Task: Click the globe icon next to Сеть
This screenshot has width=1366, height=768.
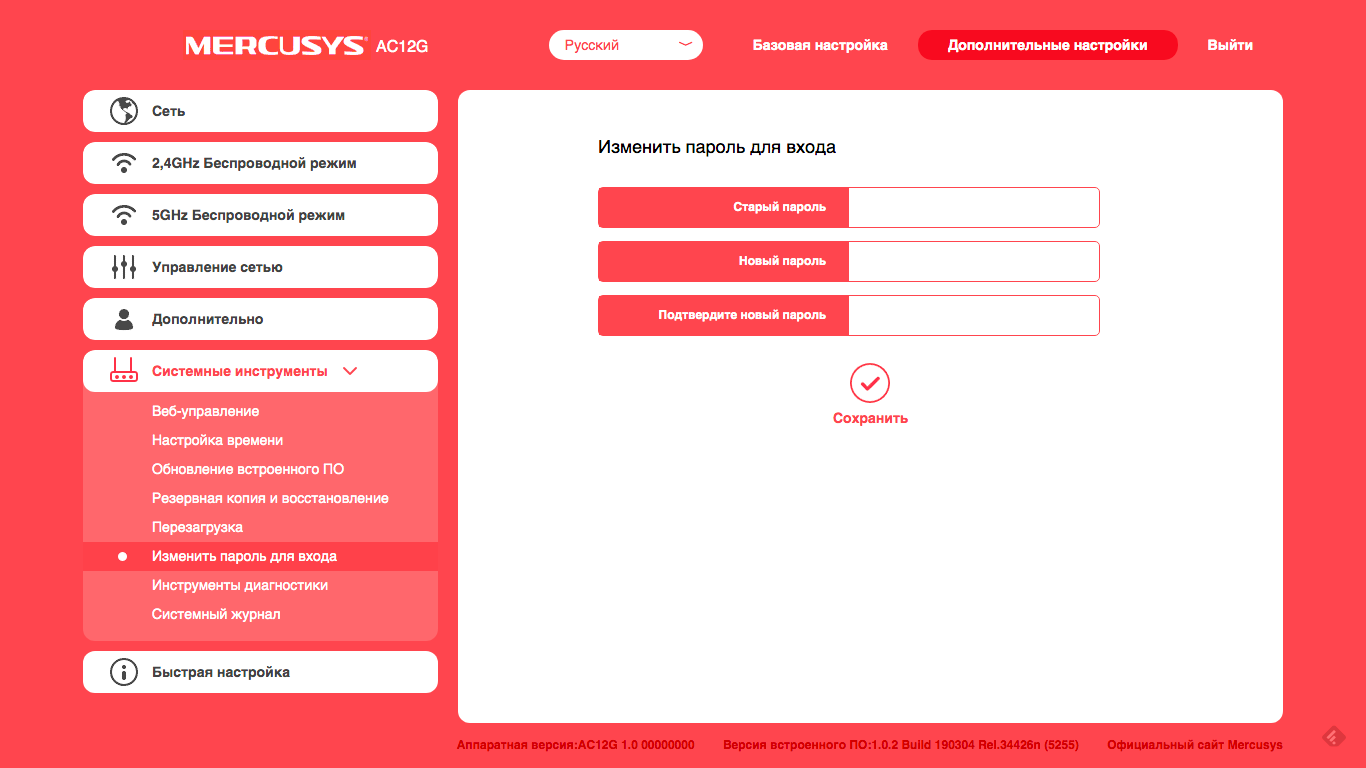Action: 123,111
